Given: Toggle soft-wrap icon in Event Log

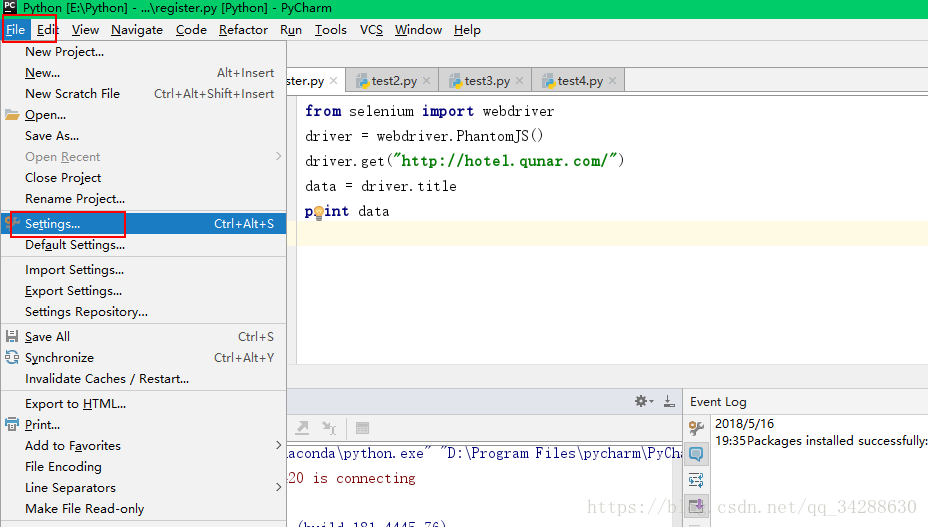Looking at the screenshot, I should [696, 480].
